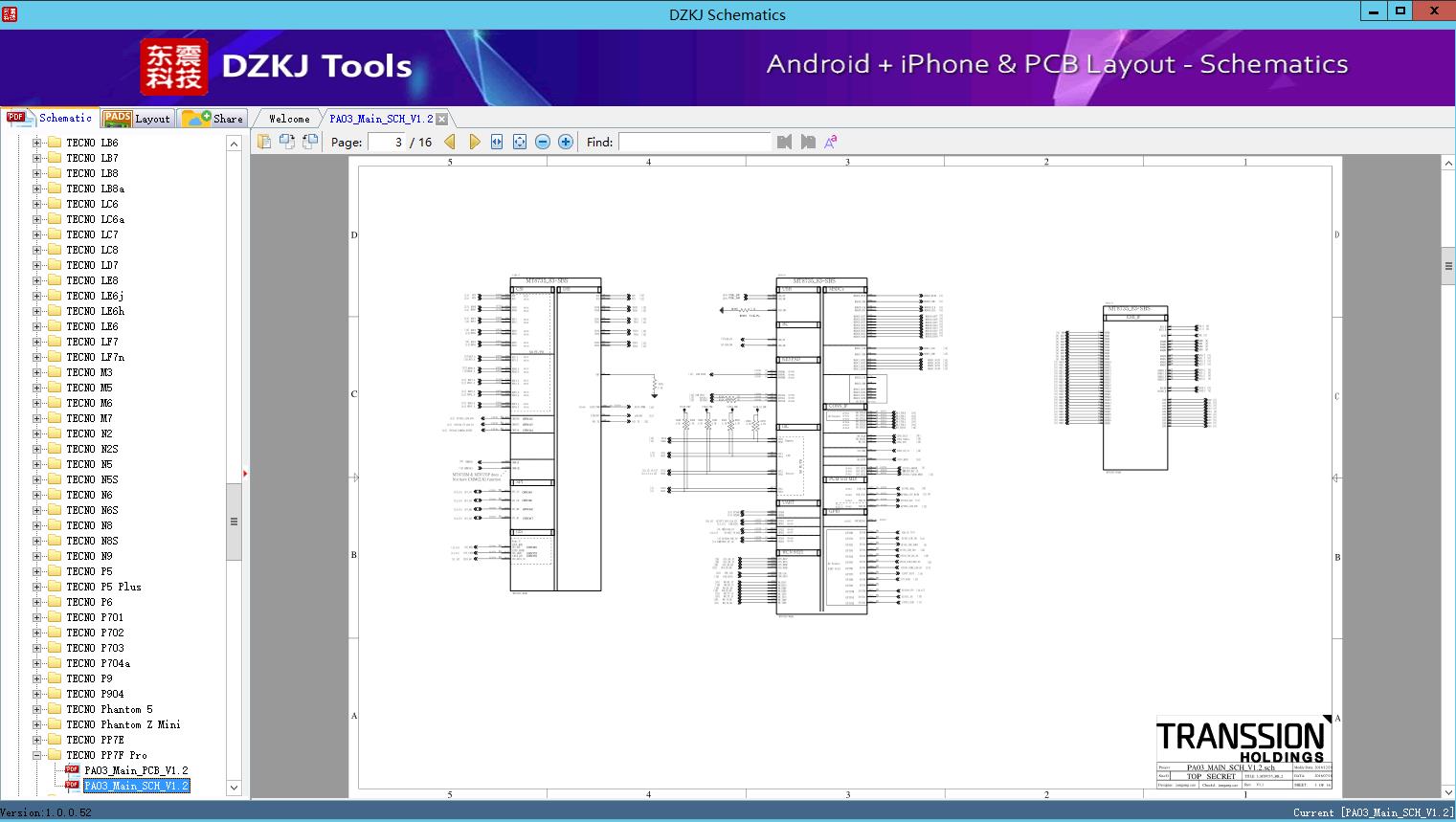Select the TECNO LF7n folder

click(x=95, y=357)
